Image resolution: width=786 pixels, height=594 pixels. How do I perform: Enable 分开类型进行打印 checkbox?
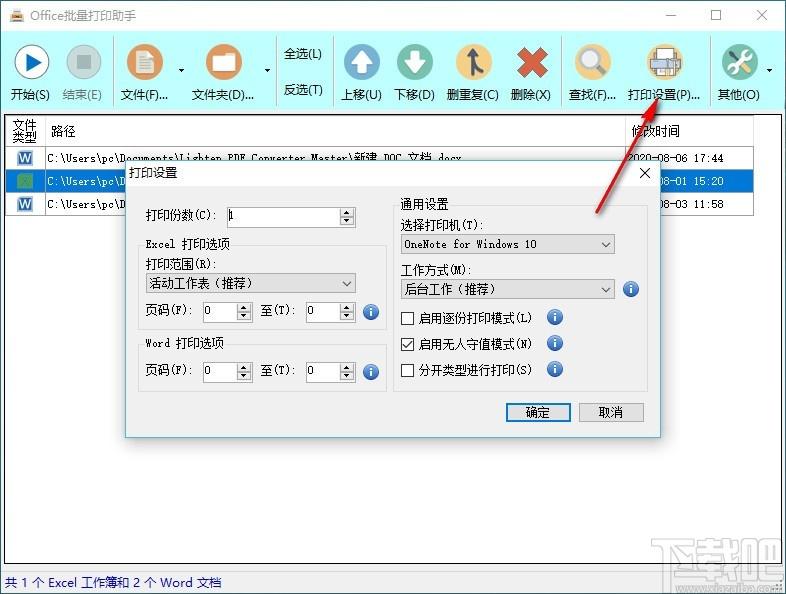click(408, 370)
